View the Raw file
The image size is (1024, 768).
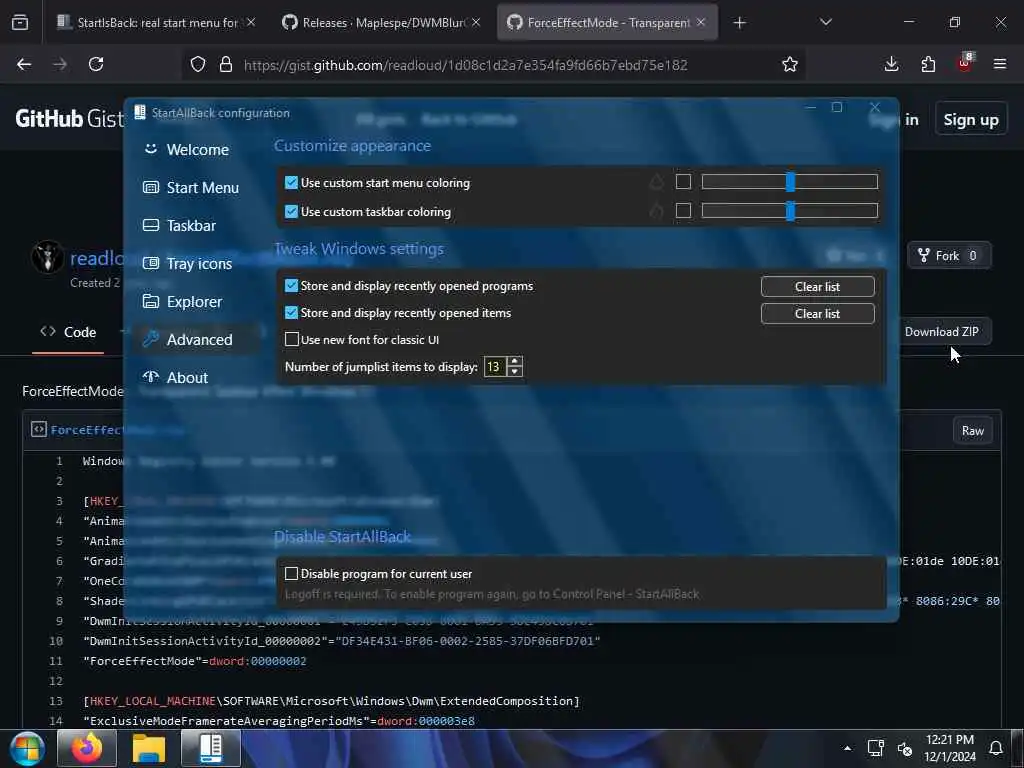pos(972,430)
